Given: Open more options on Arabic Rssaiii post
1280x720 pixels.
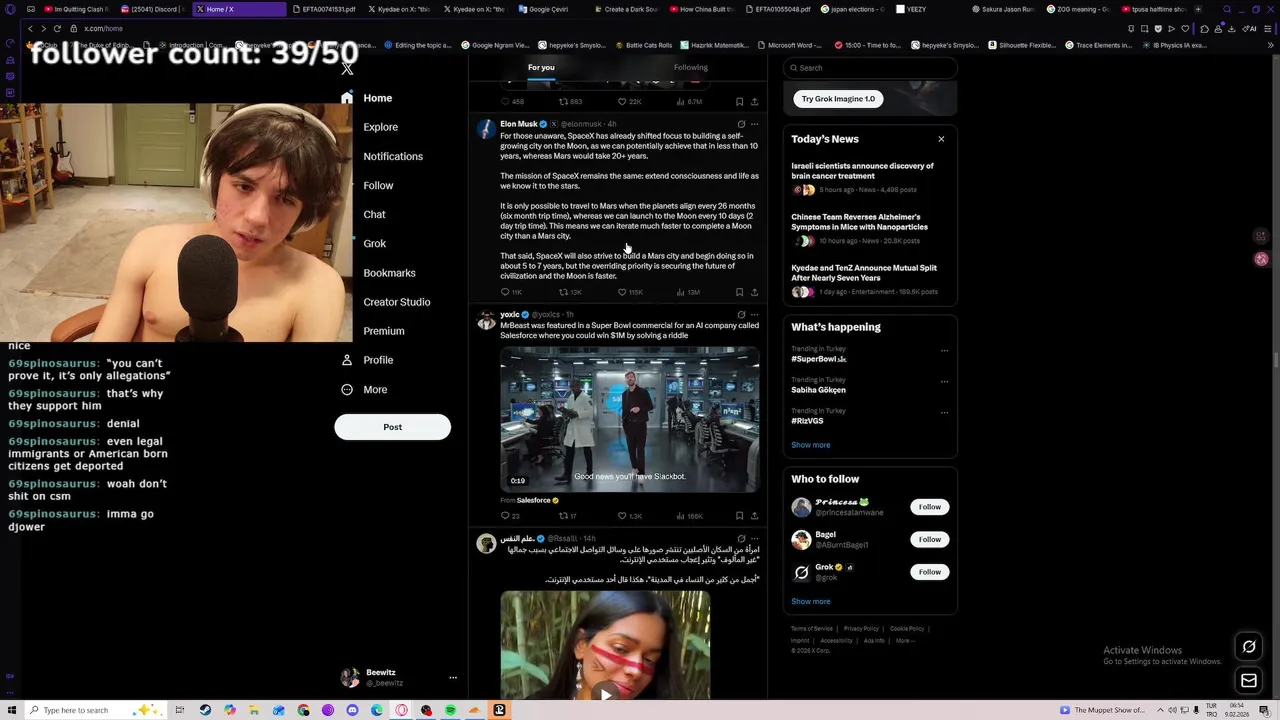Looking at the screenshot, I should 754,538.
